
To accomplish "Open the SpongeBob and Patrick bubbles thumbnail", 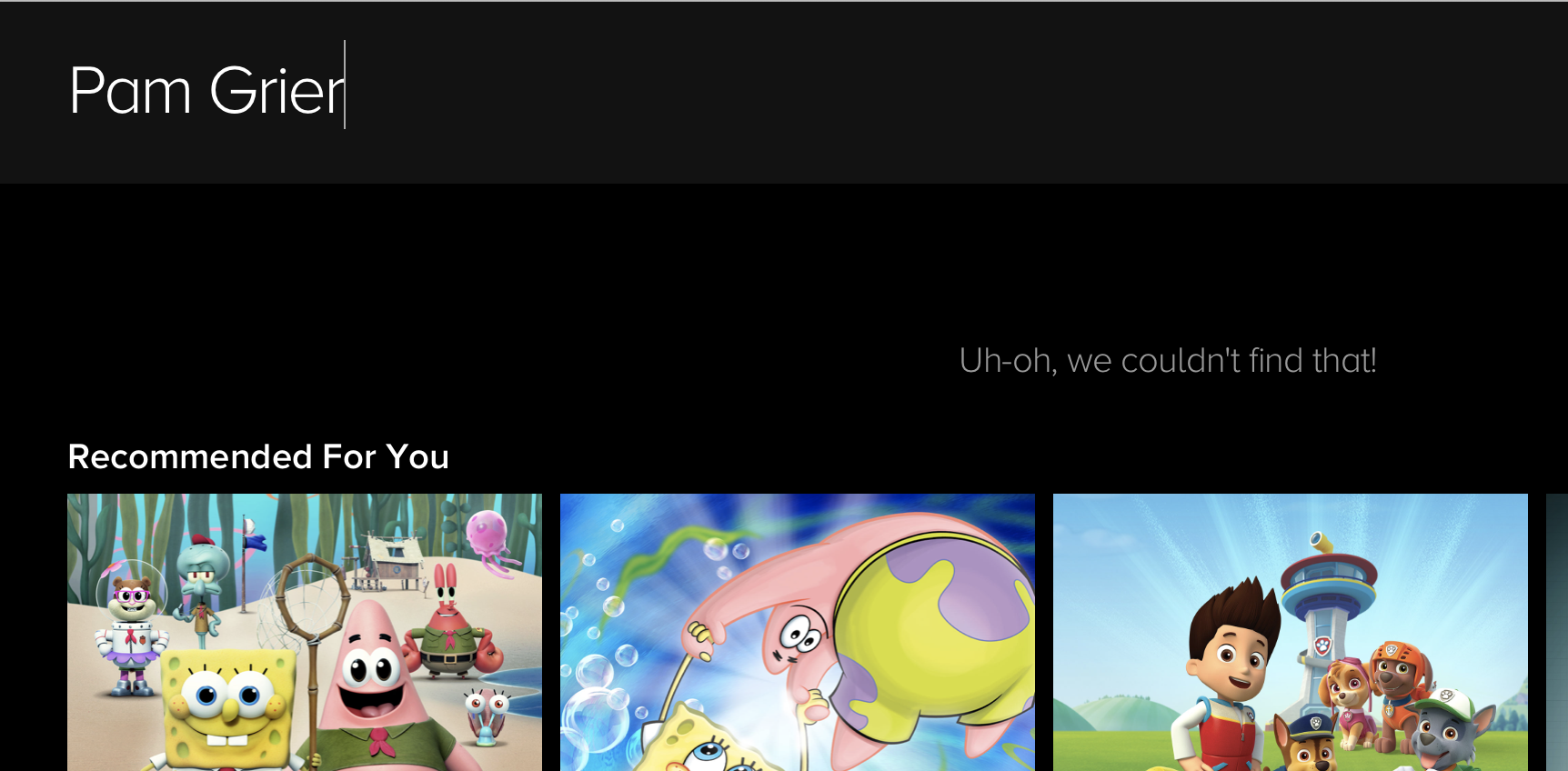I will [x=798, y=632].
